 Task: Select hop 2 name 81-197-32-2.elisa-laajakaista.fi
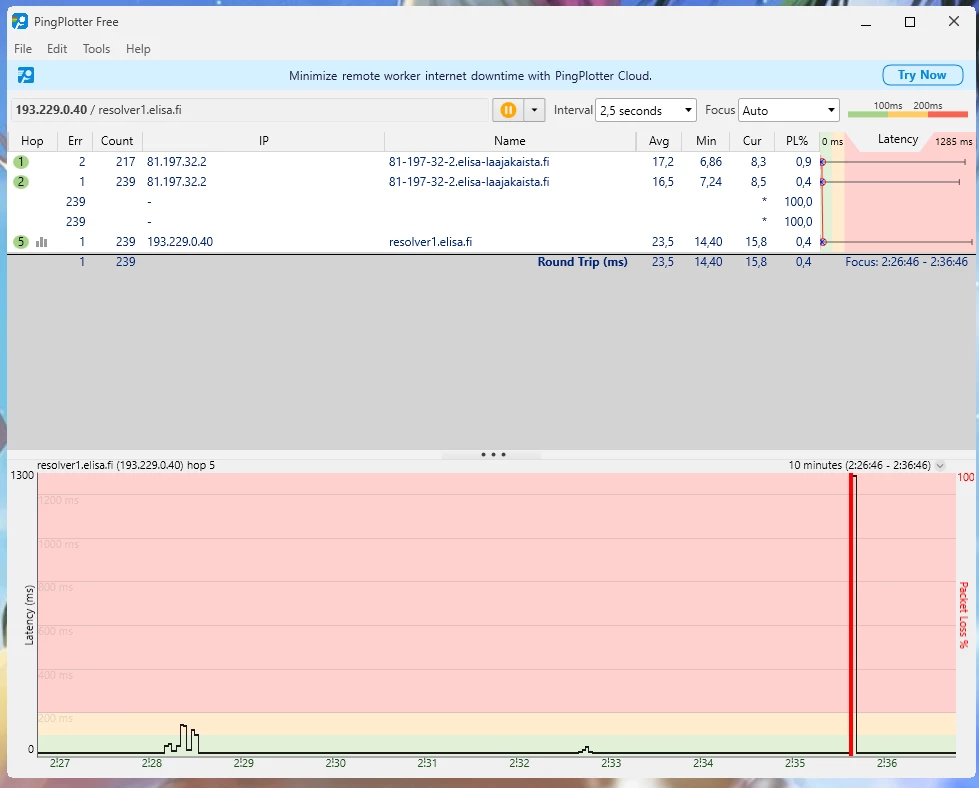coord(469,182)
